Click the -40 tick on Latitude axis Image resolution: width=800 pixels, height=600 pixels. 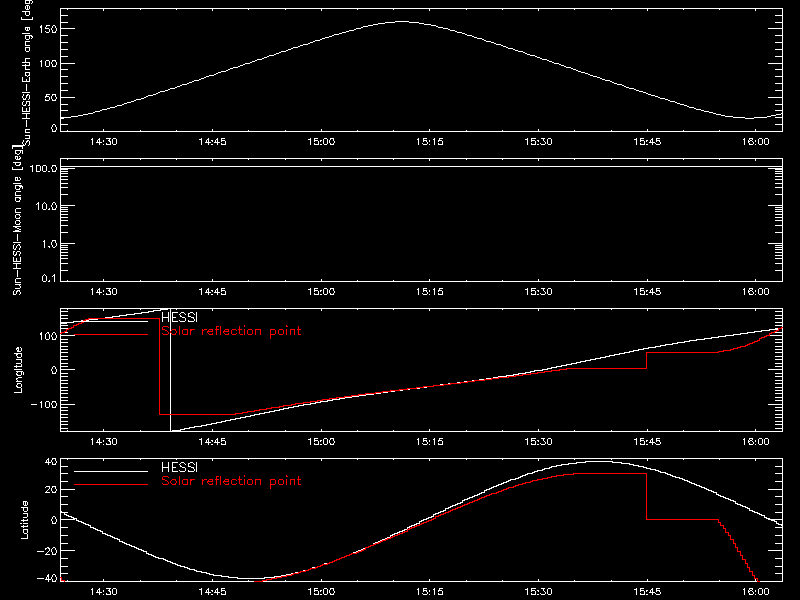[47, 579]
